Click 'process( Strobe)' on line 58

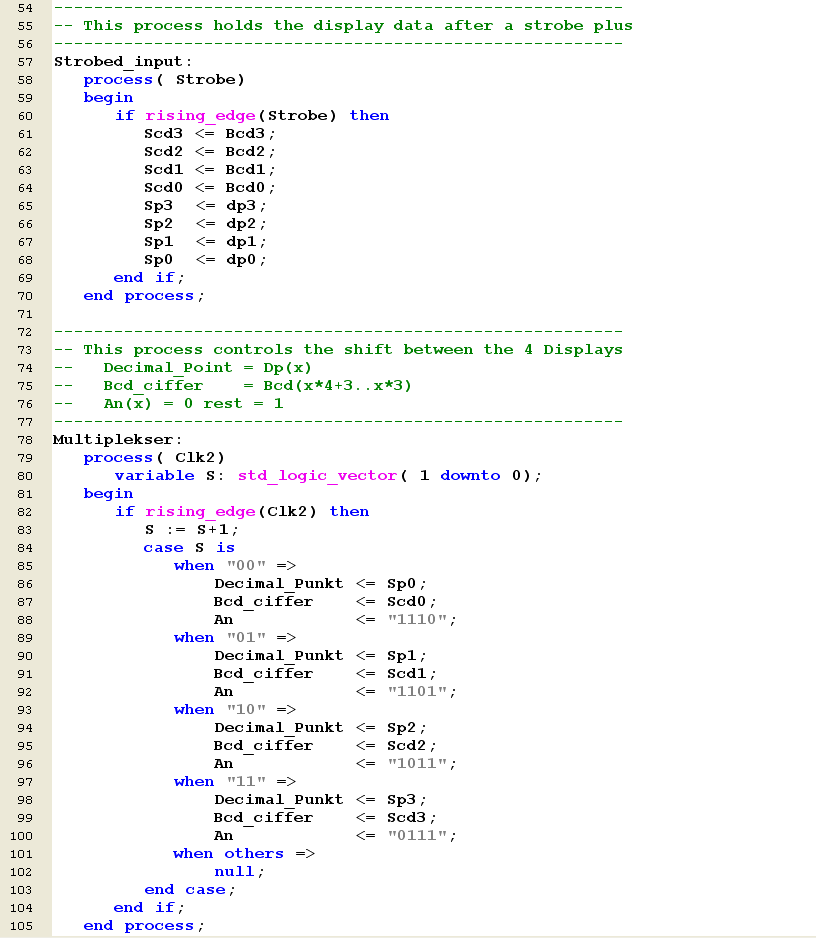coord(164,80)
